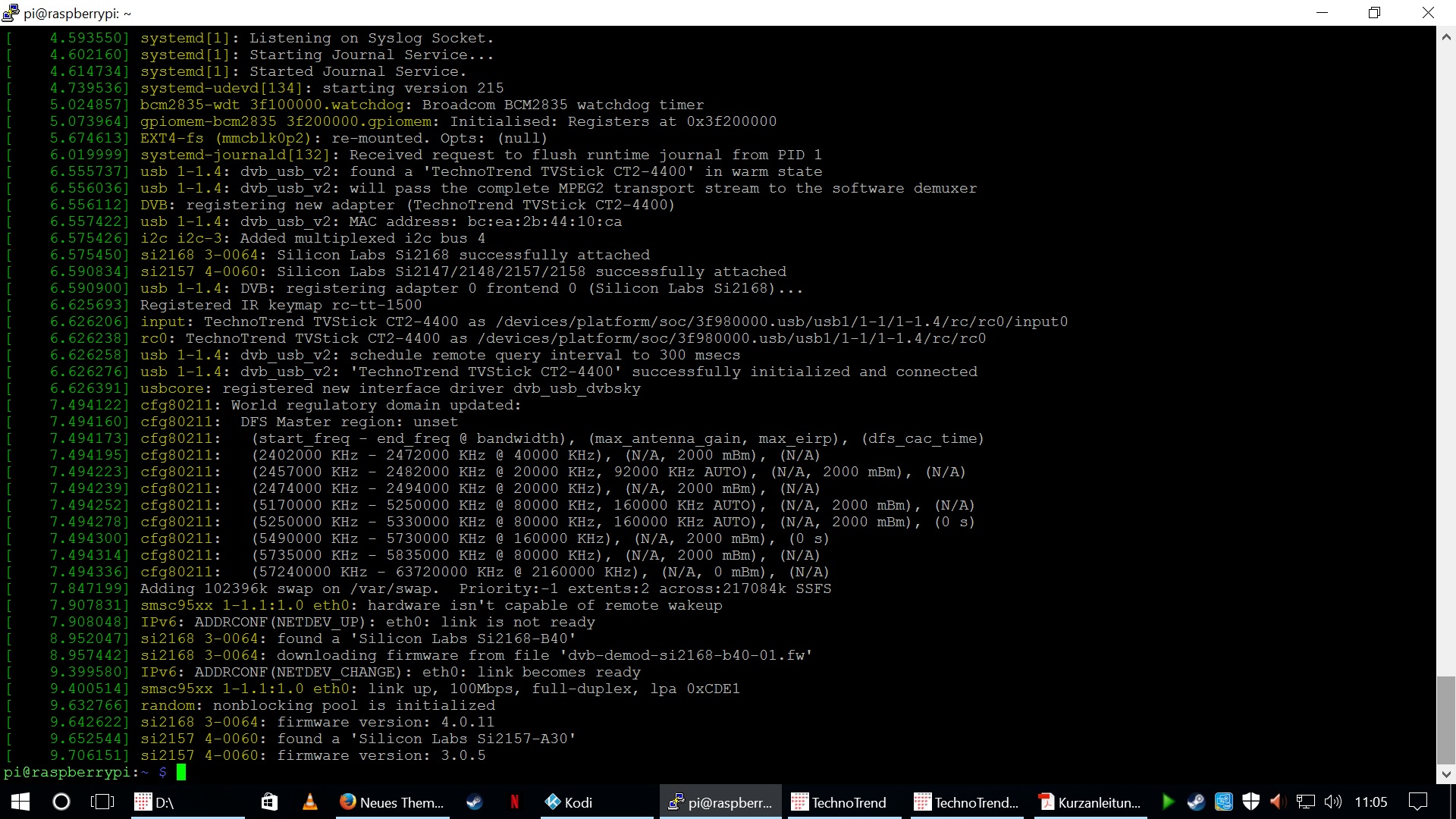Click 'EXT4-fs (mmcblk0p2): re-mounted' line
The height and width of the screenshot is (819, 1456).
[344, 138]
